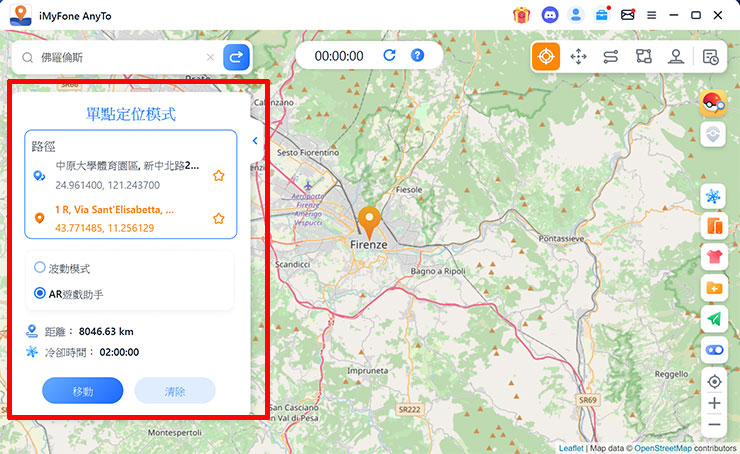Screen dimensions: 740x454
Task: Select the joystick mode icon
Action: click(676, 57)
